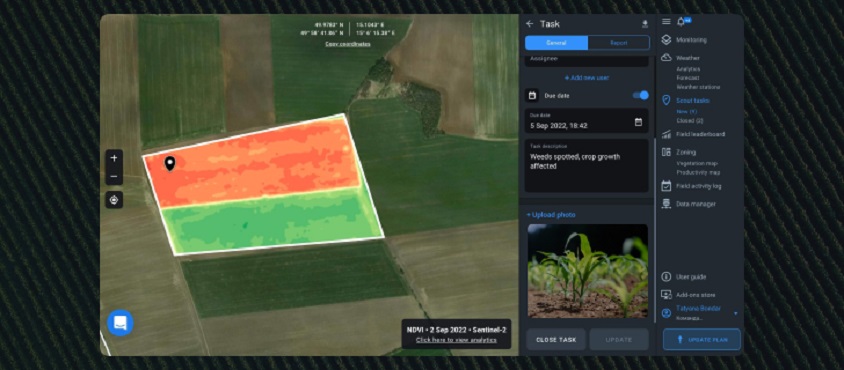Open Field leaderboard in the sidebar
Image resolution: width=844 pixels, height=370 pixels.
click(x=700, y=134)
